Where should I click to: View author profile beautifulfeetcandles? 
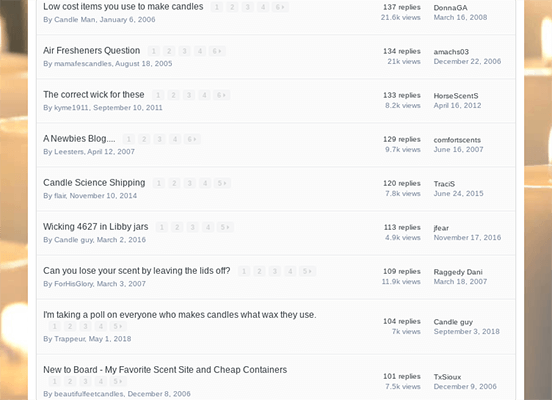tap(89, 394)
